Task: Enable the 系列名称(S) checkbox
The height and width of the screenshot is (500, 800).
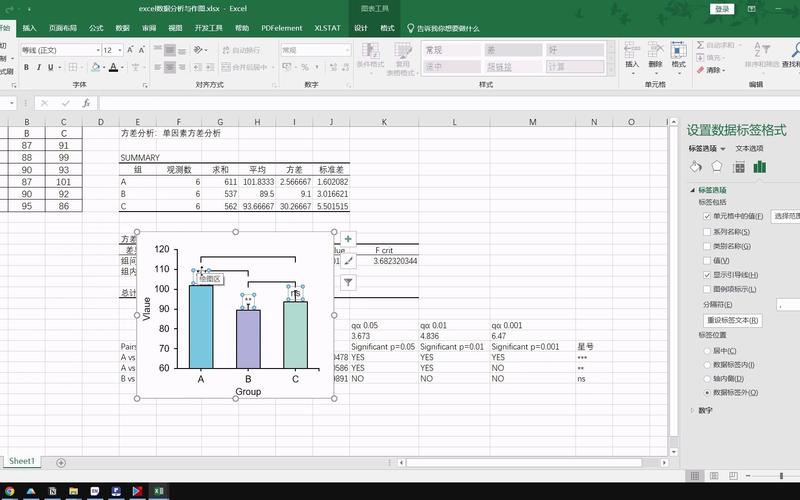Action: (707, 232)
